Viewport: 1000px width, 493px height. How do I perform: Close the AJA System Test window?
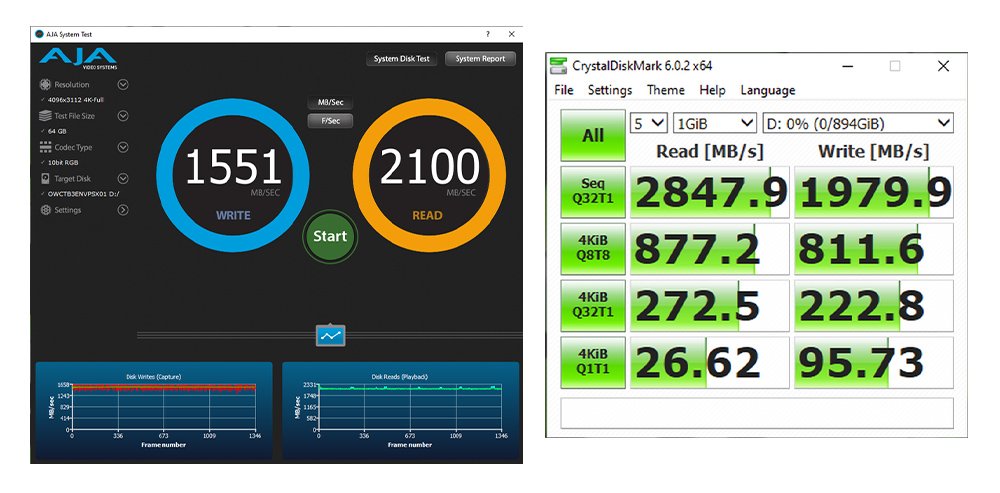pos(511,34)
